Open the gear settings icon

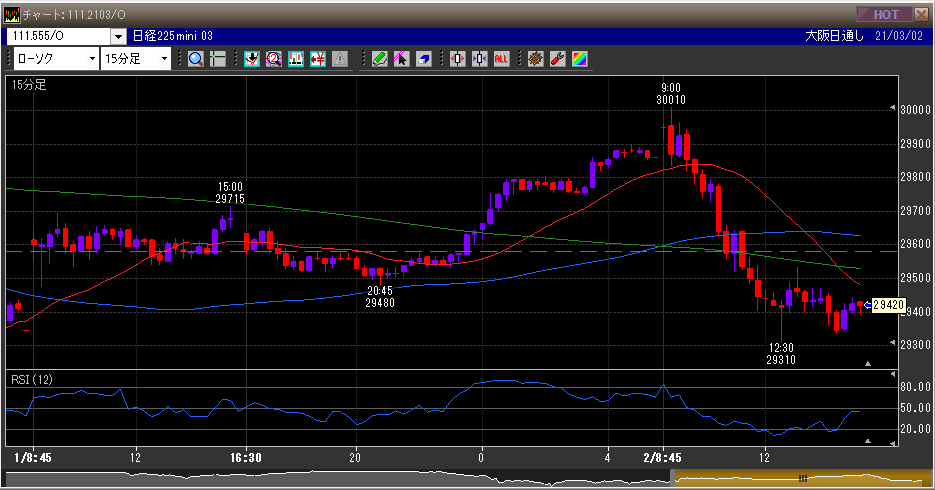pos(535,58)
